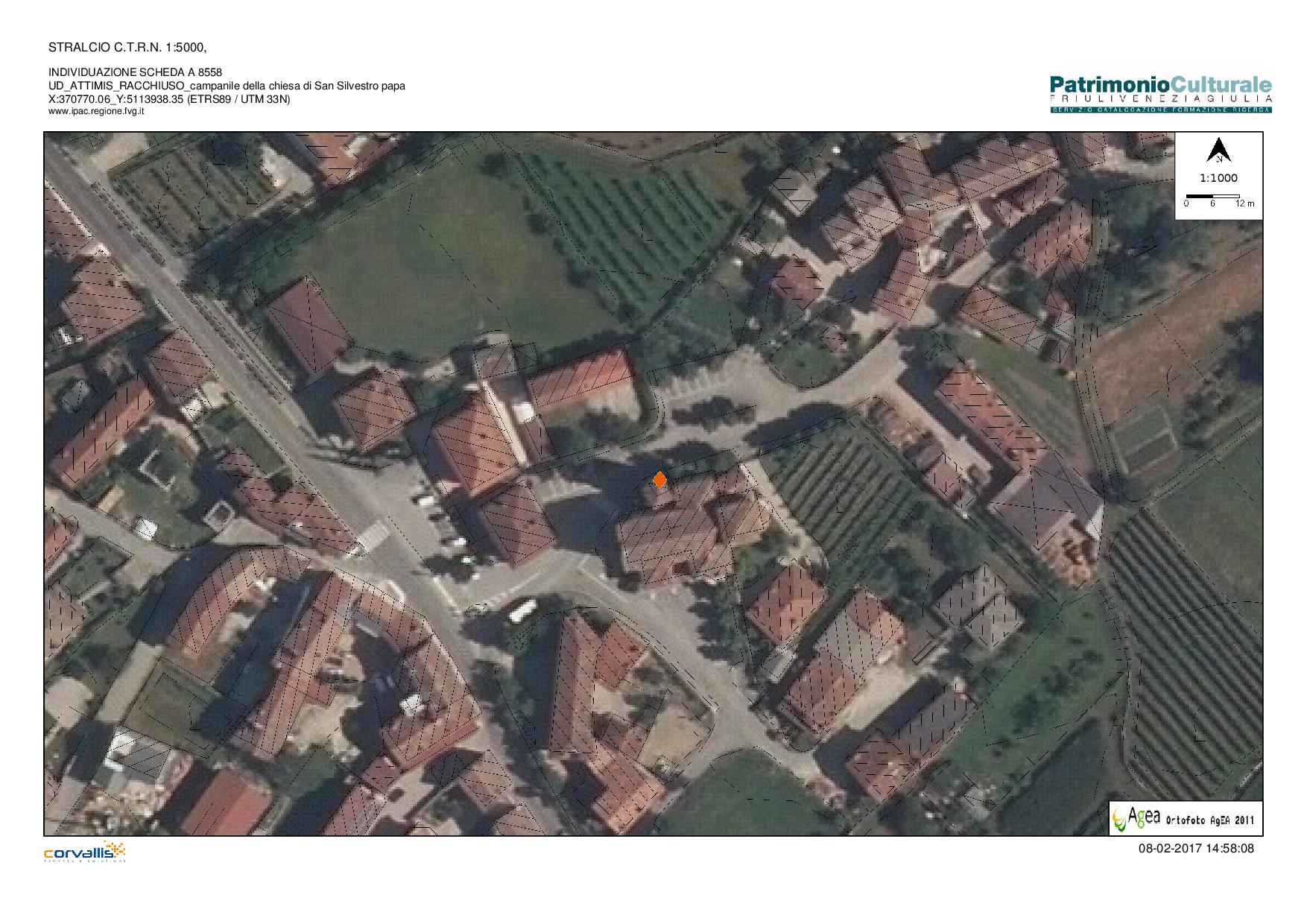1307x924 pixels.
Task: Open the www.ipac.regione.fvg.it link
Action: 96,111
